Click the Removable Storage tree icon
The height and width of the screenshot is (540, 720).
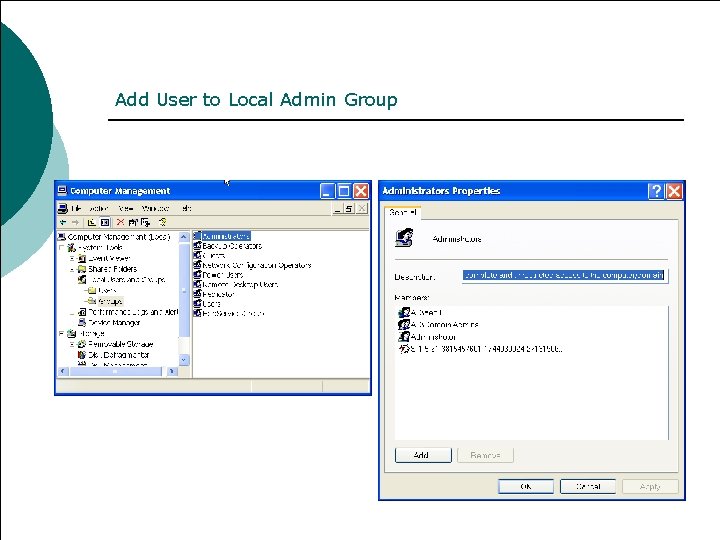tap(82, 344)
